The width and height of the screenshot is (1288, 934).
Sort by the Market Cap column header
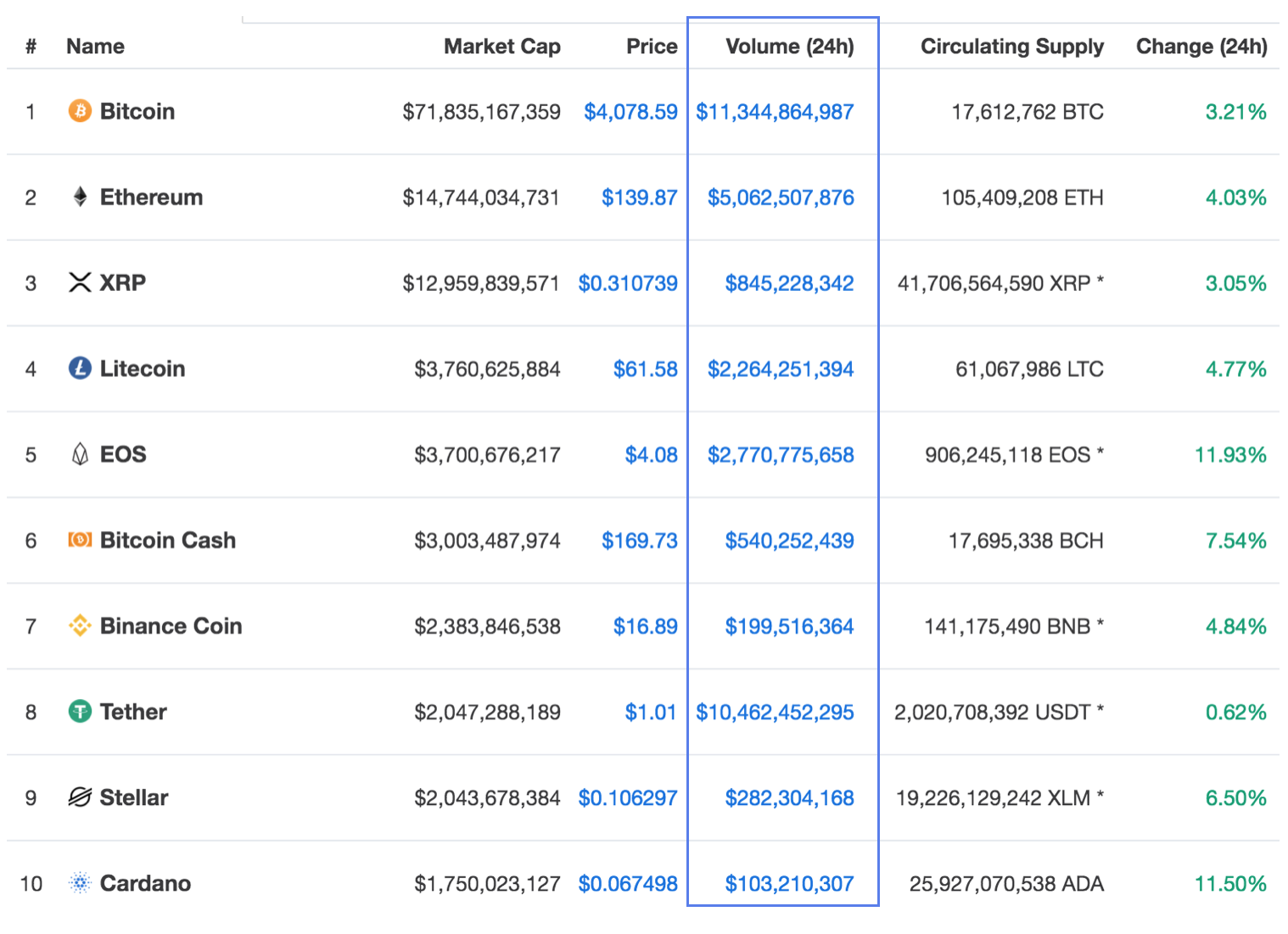[502, 46]
